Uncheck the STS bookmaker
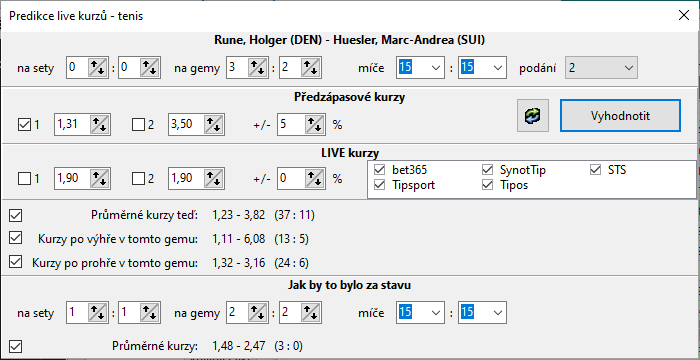This screenshot has height=360, width=700. 596,170
